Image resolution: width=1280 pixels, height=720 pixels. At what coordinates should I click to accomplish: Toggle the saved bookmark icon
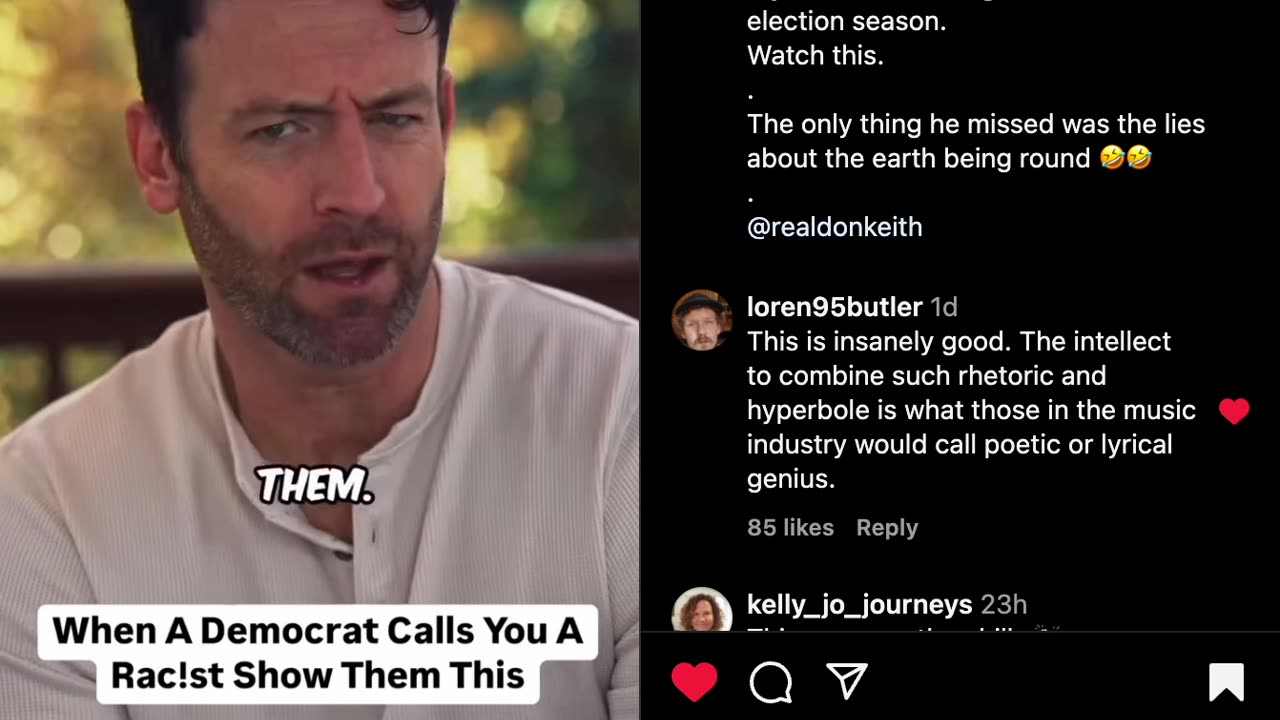(x=1226, y=682)
